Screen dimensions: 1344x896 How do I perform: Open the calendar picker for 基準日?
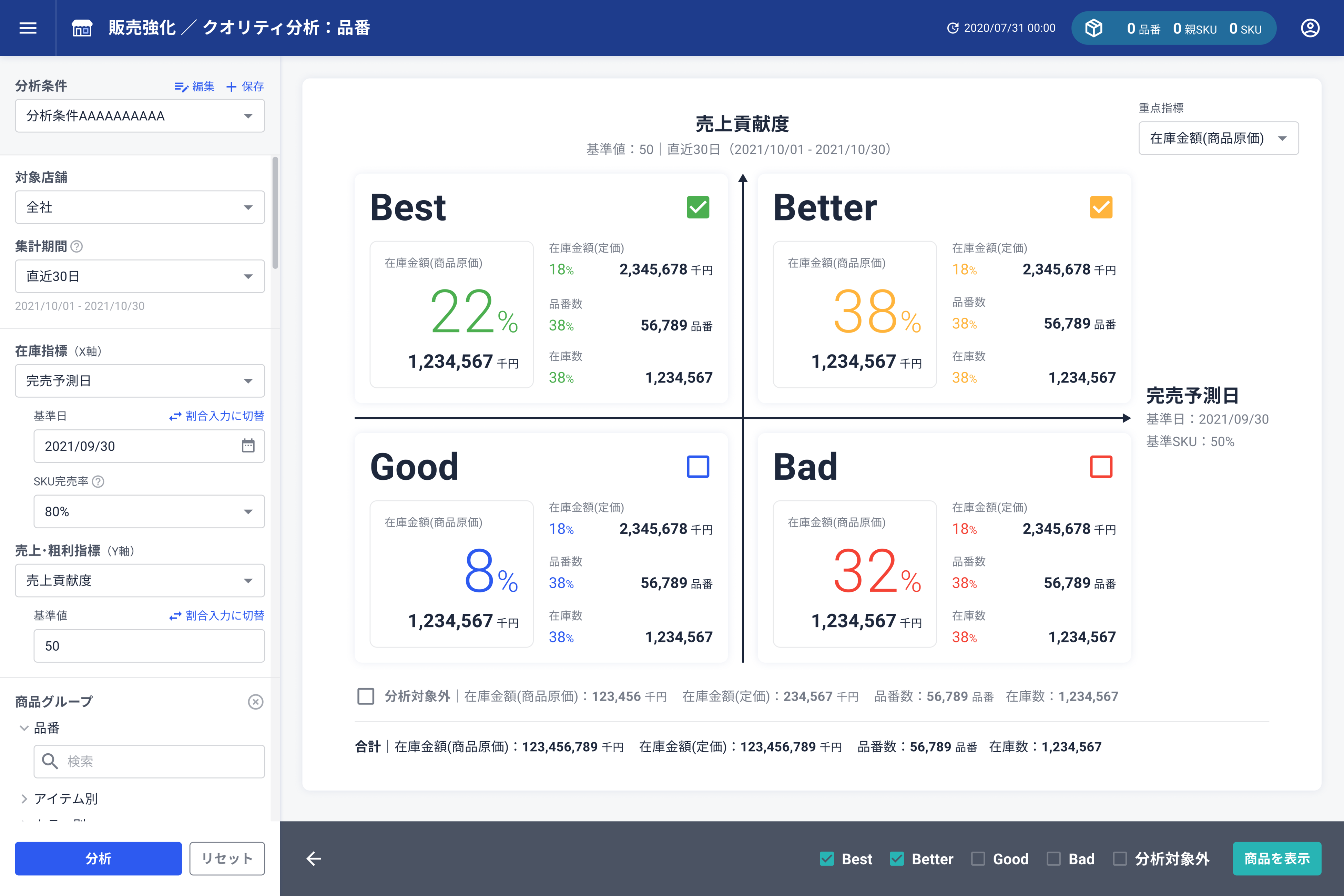pyautogui.click(x=247, y=446)
